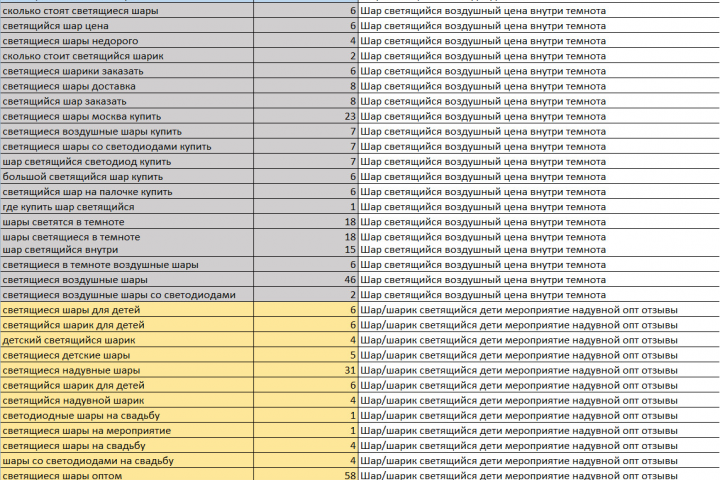Select value 1 beside 'где купить шар светящийся'

click(353, 207)
